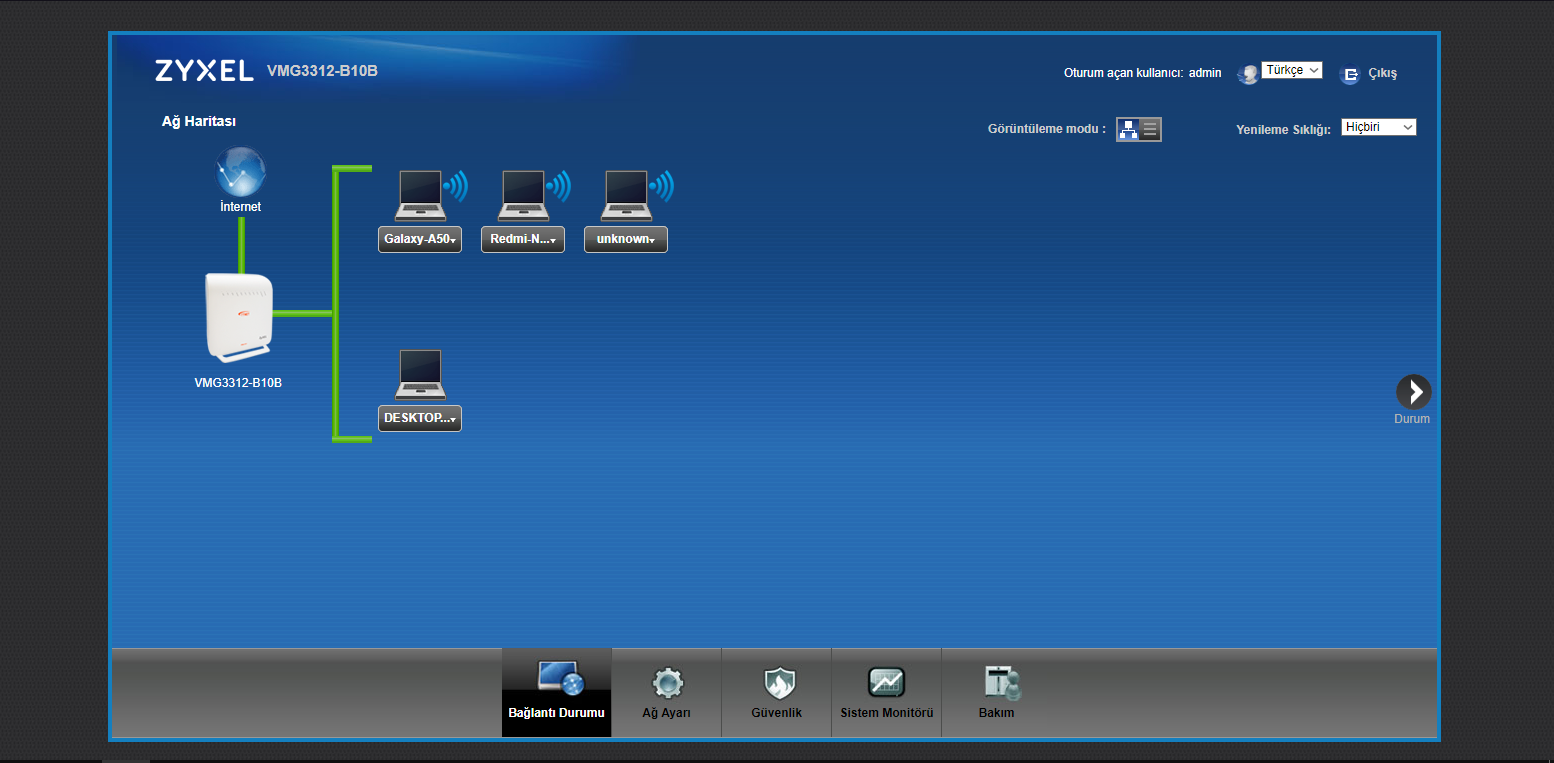Select the Redmi-N... laptop icon
This screenshot has width=1554, height=763.
[x=523, y=195]
